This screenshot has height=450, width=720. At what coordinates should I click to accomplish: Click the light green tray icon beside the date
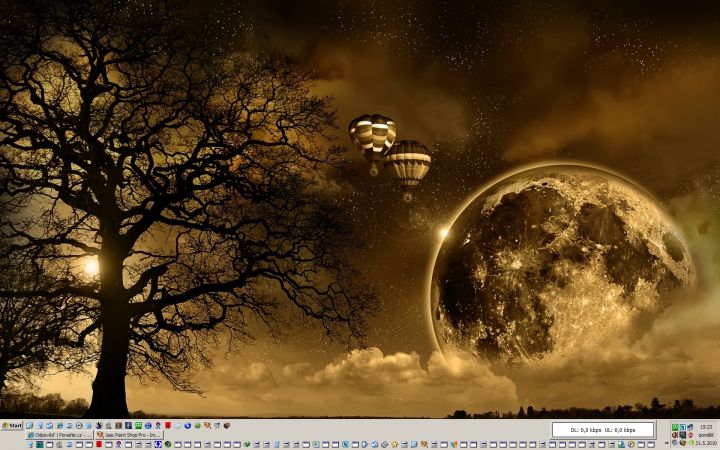pos(691,442)
